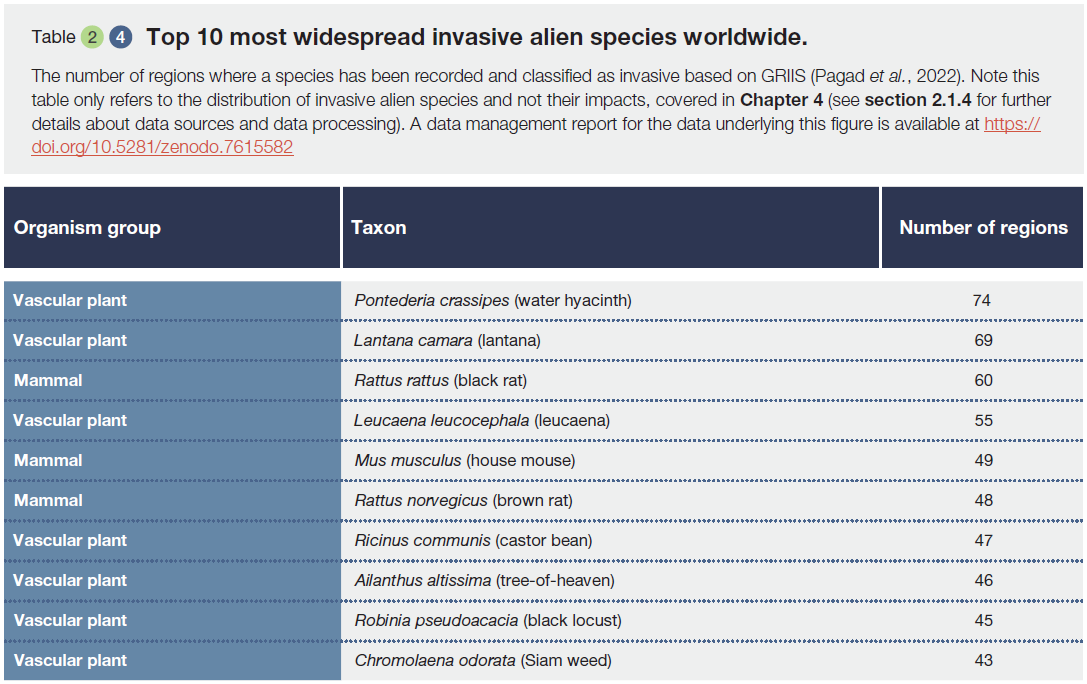Click the dark blue number 4 badge

click(121, 37)
